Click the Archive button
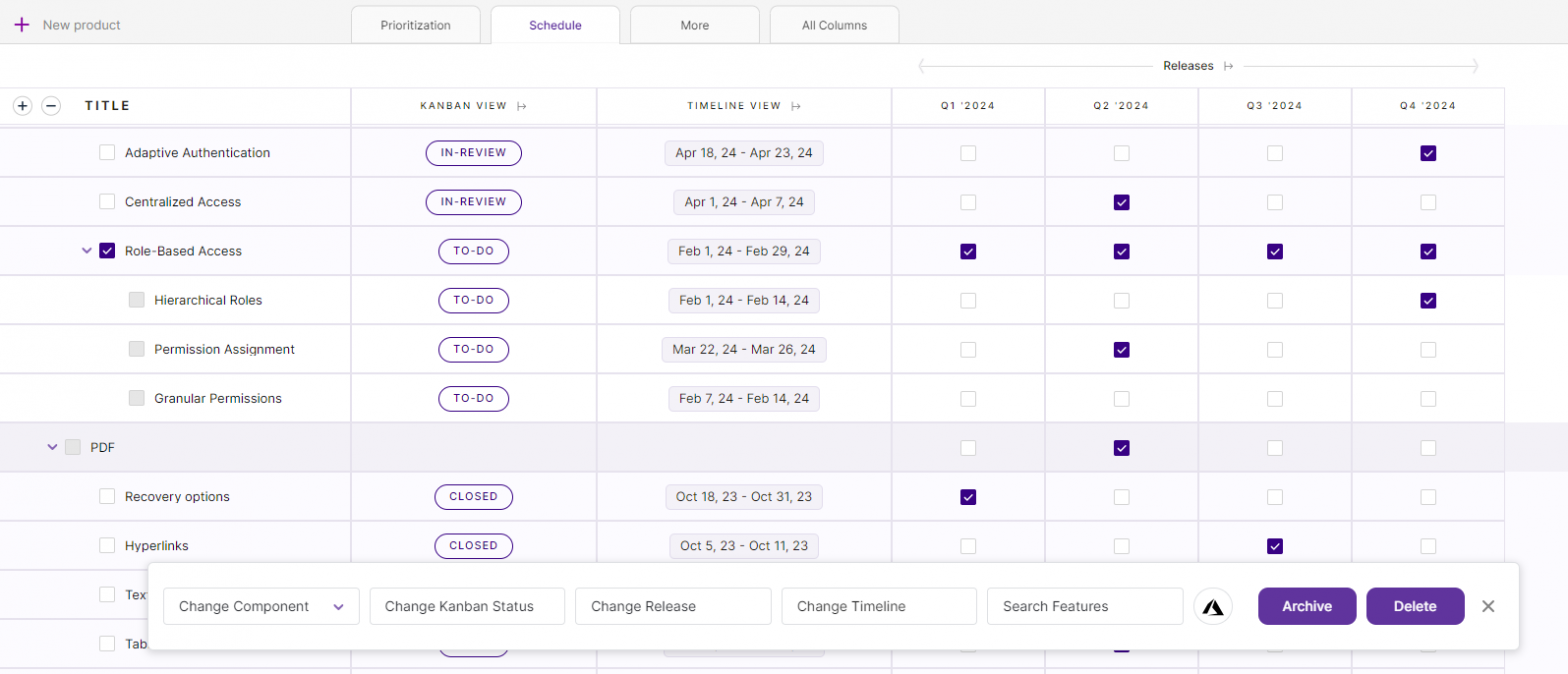1568x674 pixels. (x=1306, y=606)
